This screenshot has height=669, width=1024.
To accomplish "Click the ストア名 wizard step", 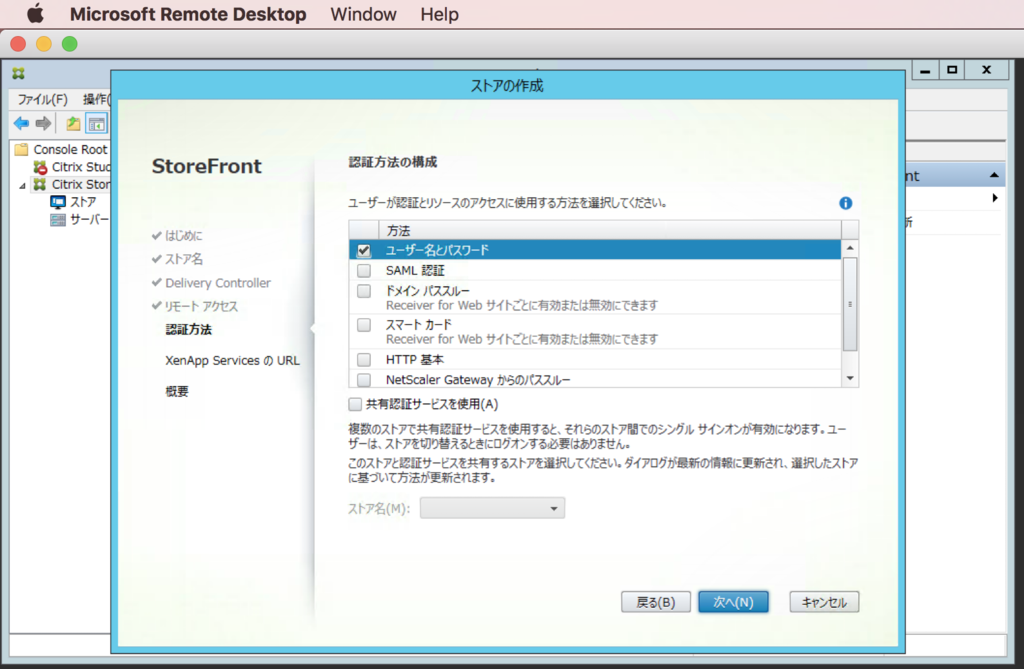I will pos(184,259).
